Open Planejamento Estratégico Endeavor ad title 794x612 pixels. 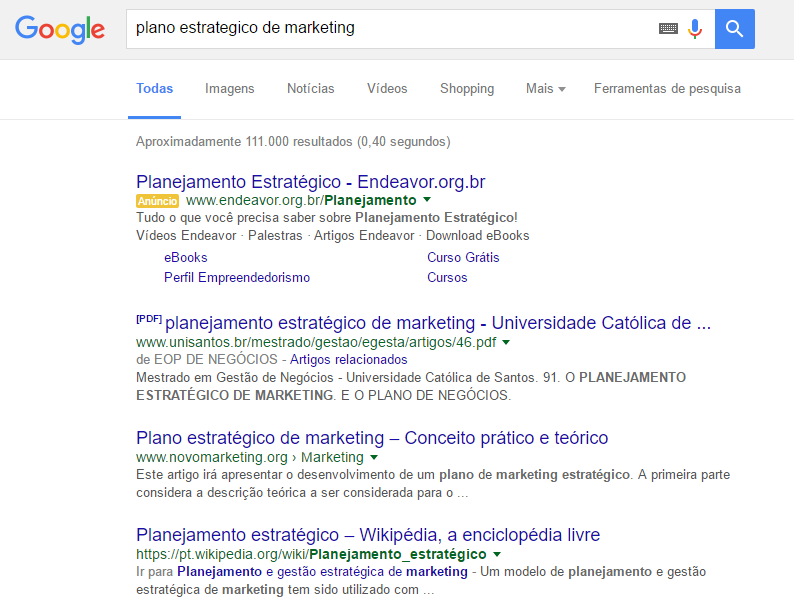(x=310, y=182)
